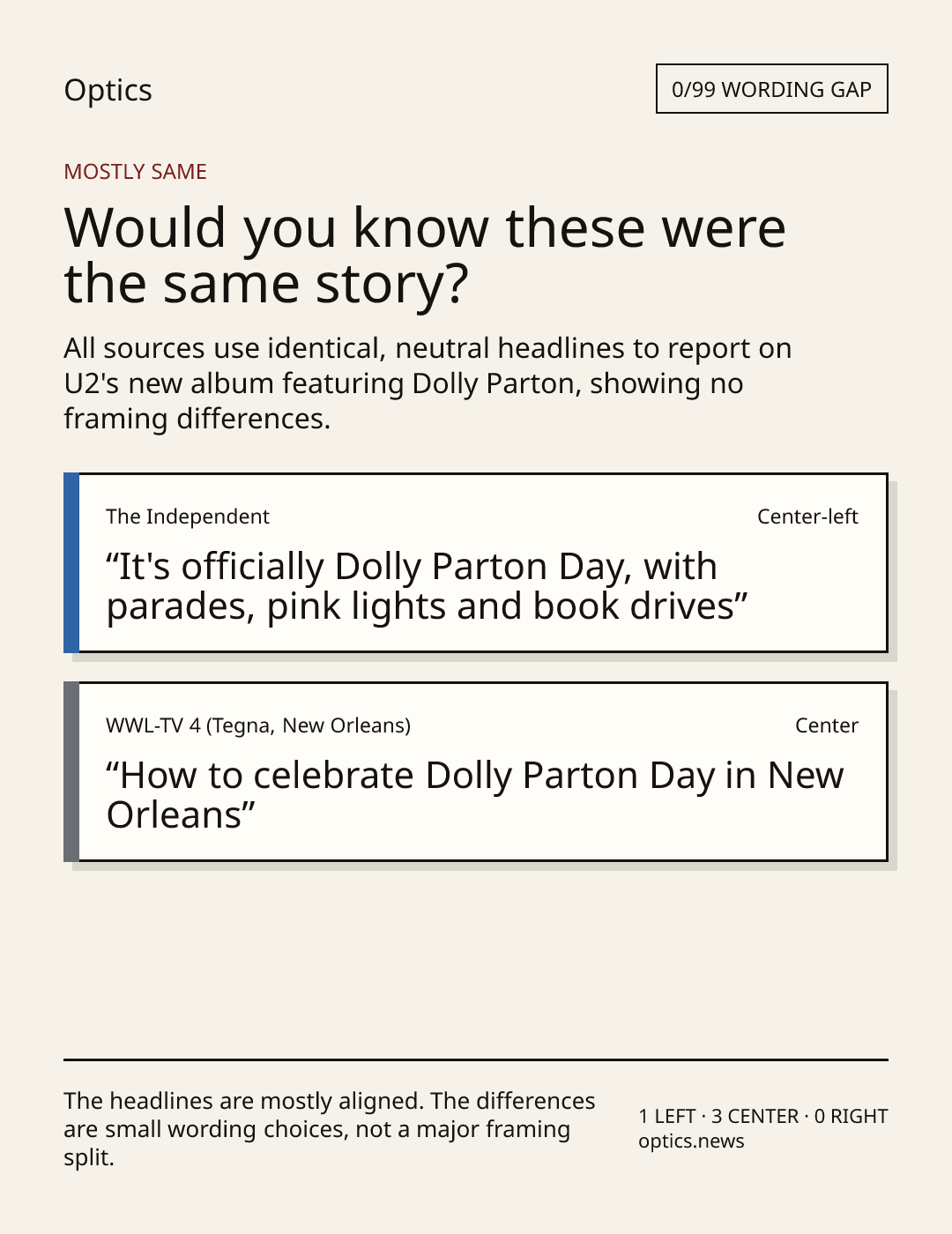Click the Center-left bias label

pyautogui.click(x=807, y=517)
